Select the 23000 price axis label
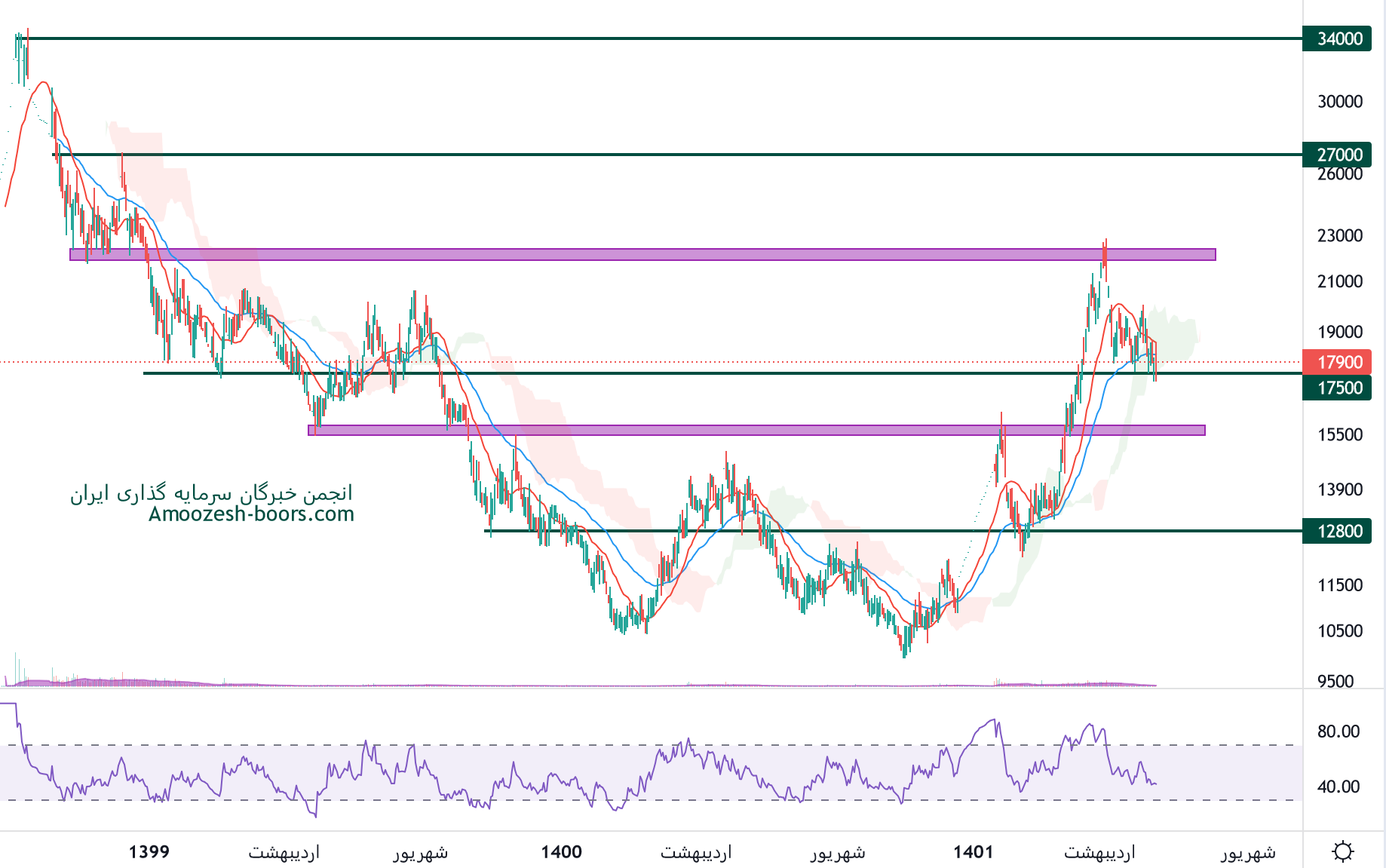The height and width of the screenshot is (868, 1386). (x=1339, y=235)
